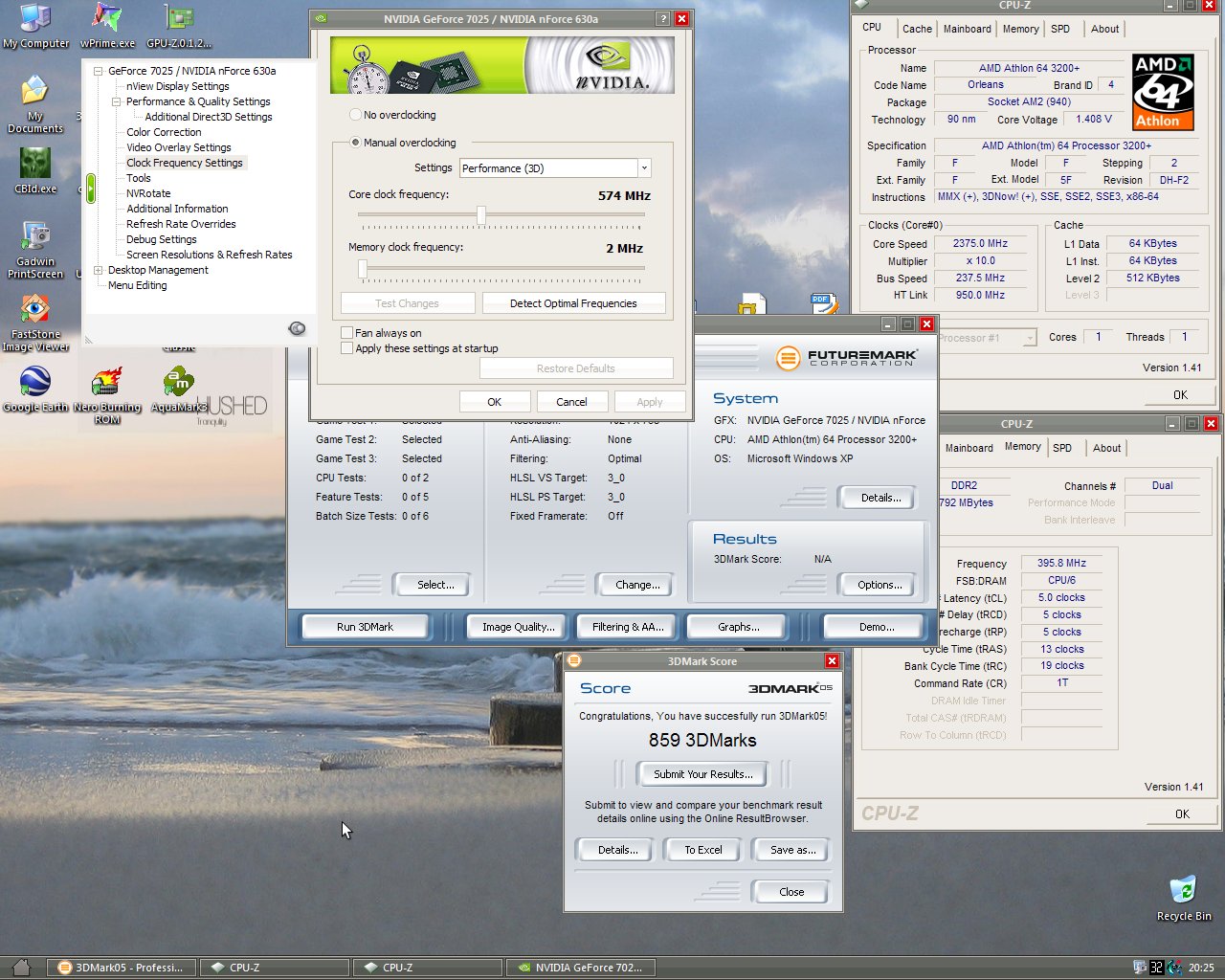
Task: Open Nero Burning ROM icon
Action: click(x=107, y=395)
